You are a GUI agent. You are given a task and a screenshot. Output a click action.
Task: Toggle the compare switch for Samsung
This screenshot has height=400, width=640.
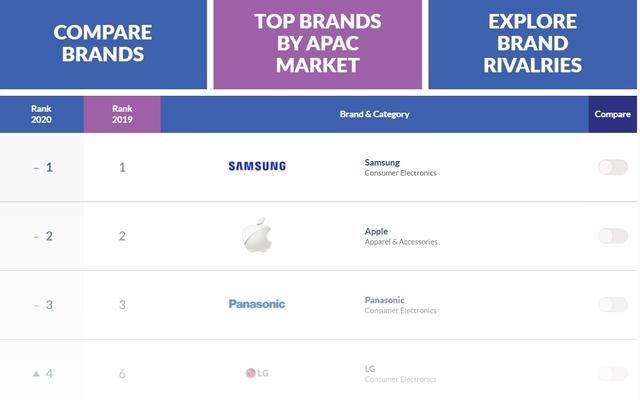pyautogui.click(x=613, y=167)
